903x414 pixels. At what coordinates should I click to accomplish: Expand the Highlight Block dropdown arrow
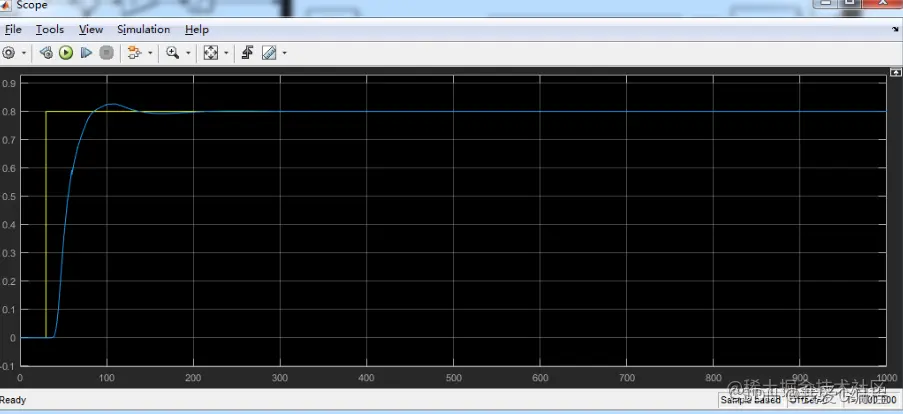(150, 53)
